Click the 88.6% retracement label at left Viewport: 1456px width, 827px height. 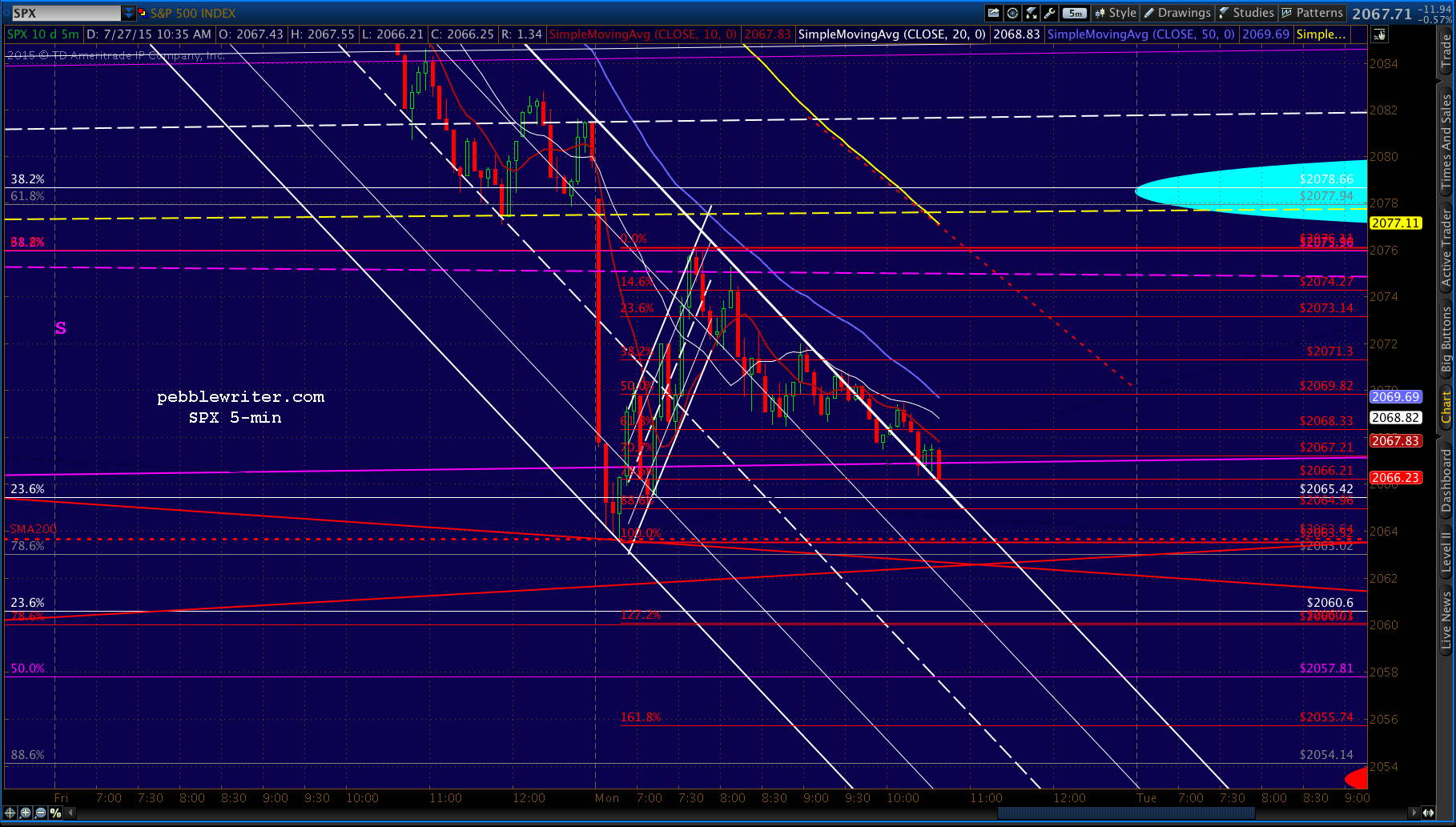point(28,755)
